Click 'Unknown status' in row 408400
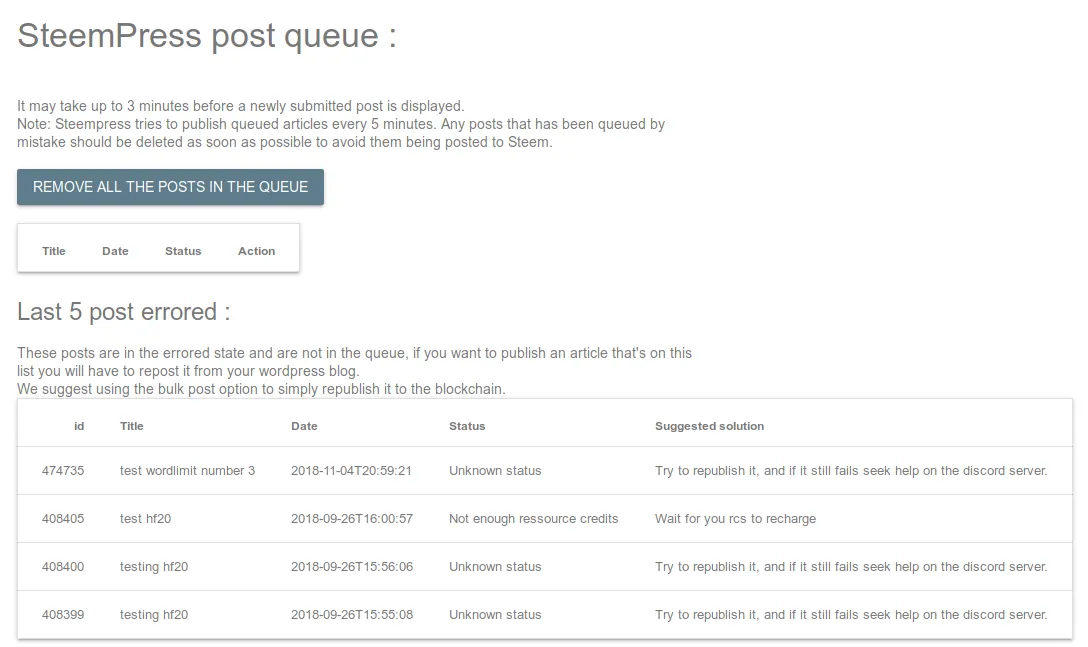 point(495,566)
